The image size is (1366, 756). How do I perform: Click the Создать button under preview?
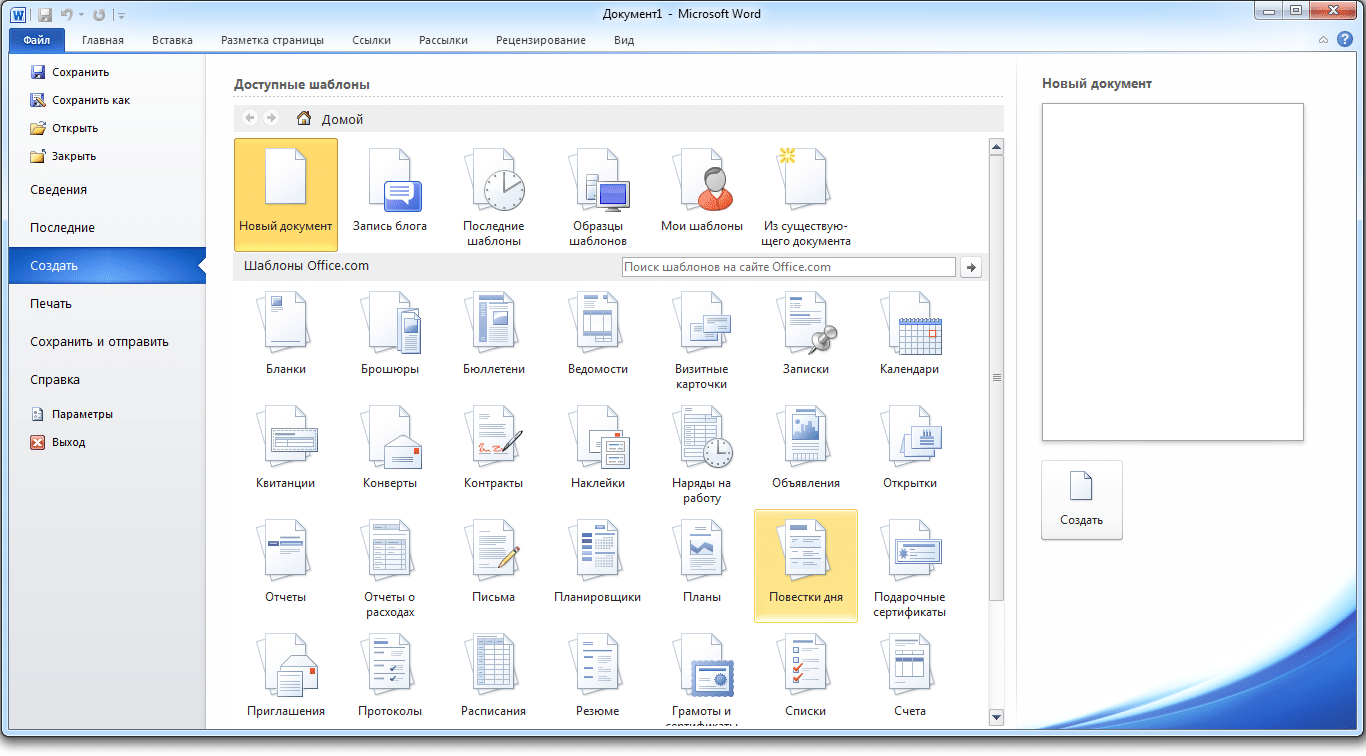1082,500
